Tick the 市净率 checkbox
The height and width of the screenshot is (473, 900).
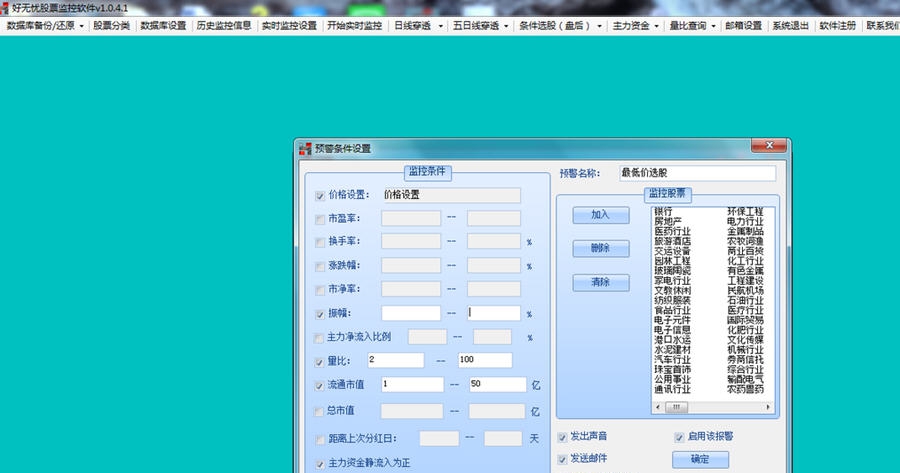pos(320,290)
